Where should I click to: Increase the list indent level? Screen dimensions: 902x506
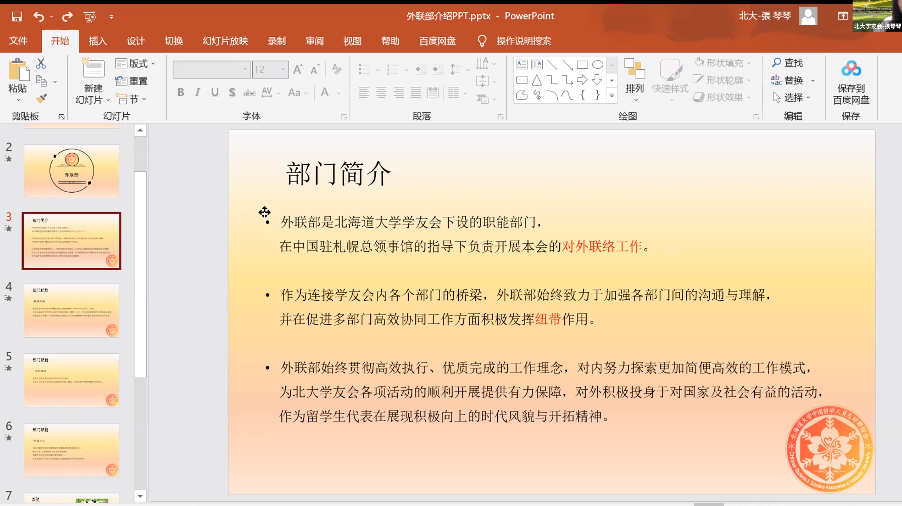438,70
